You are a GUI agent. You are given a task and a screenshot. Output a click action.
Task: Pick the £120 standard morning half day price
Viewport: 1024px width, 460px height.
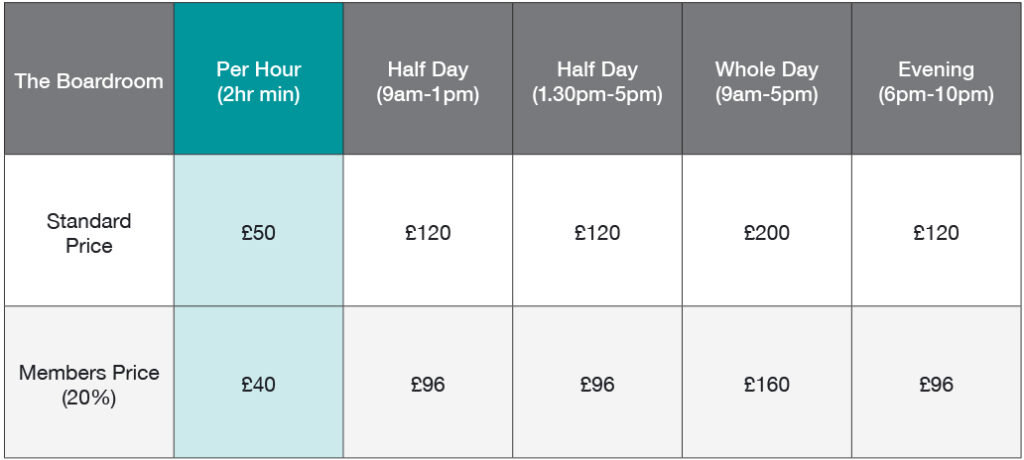click(x=428, y=233)
